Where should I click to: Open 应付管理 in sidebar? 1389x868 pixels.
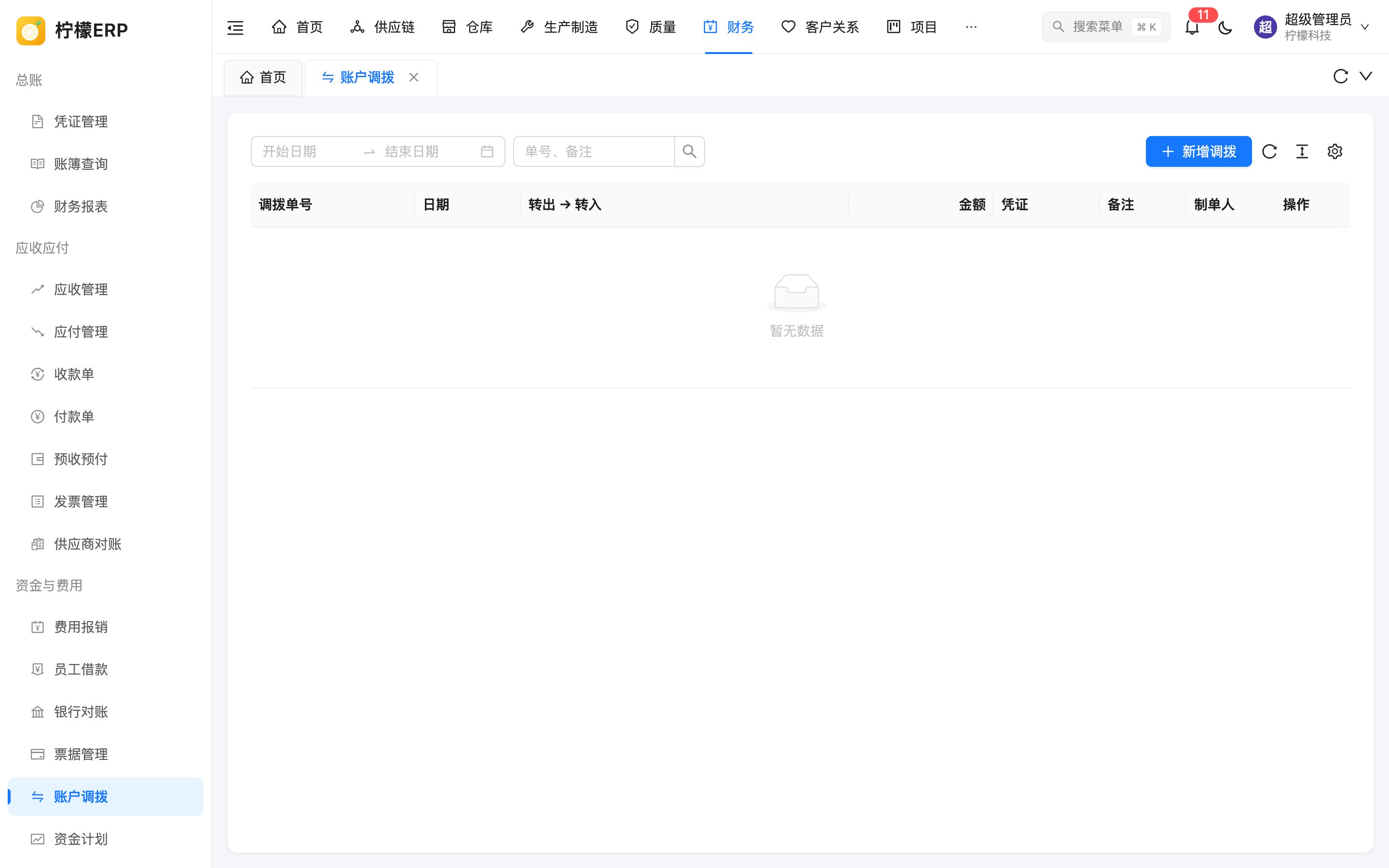coord(106,332)
